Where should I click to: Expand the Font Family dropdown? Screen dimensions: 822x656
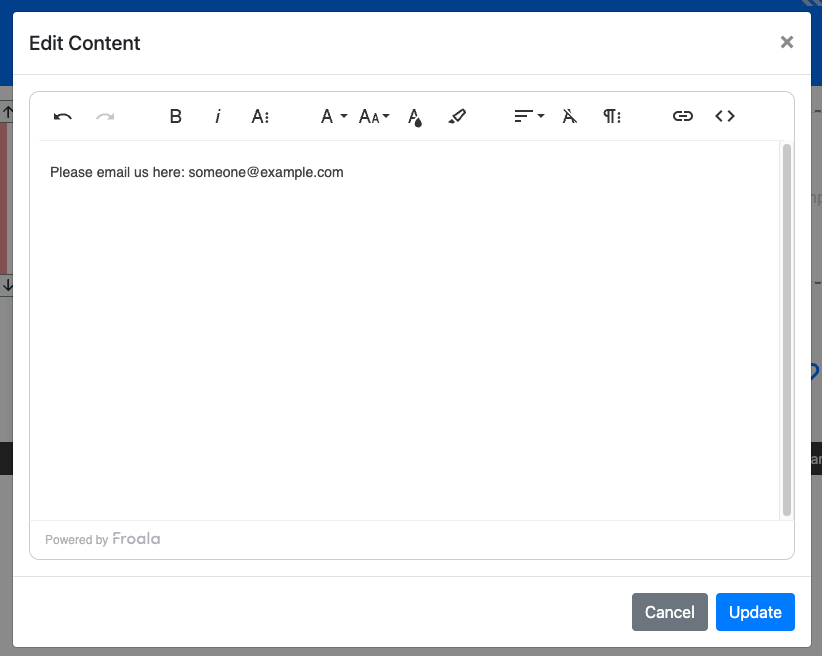333,116
